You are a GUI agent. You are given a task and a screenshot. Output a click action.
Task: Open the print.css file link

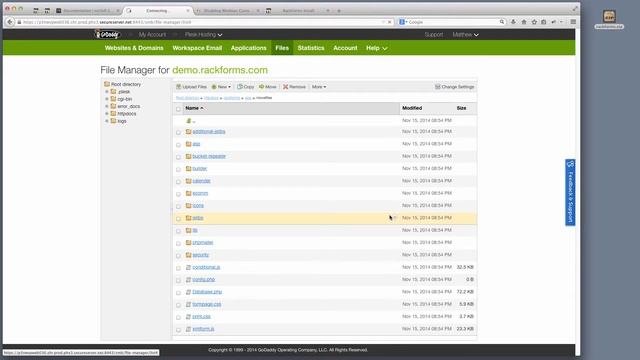click(x=201, y=317)
